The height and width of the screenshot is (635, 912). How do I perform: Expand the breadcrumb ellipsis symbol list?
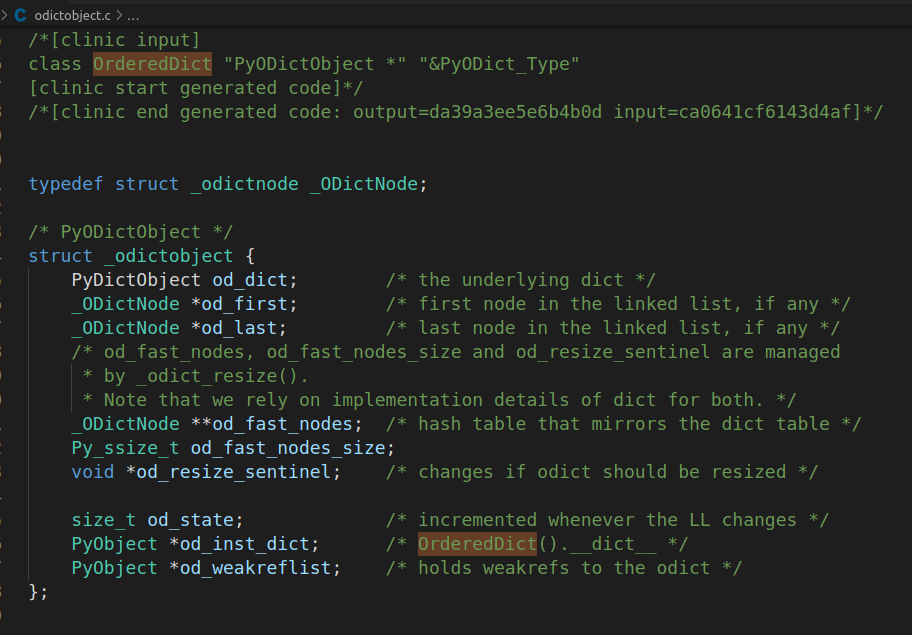point(133,16)
